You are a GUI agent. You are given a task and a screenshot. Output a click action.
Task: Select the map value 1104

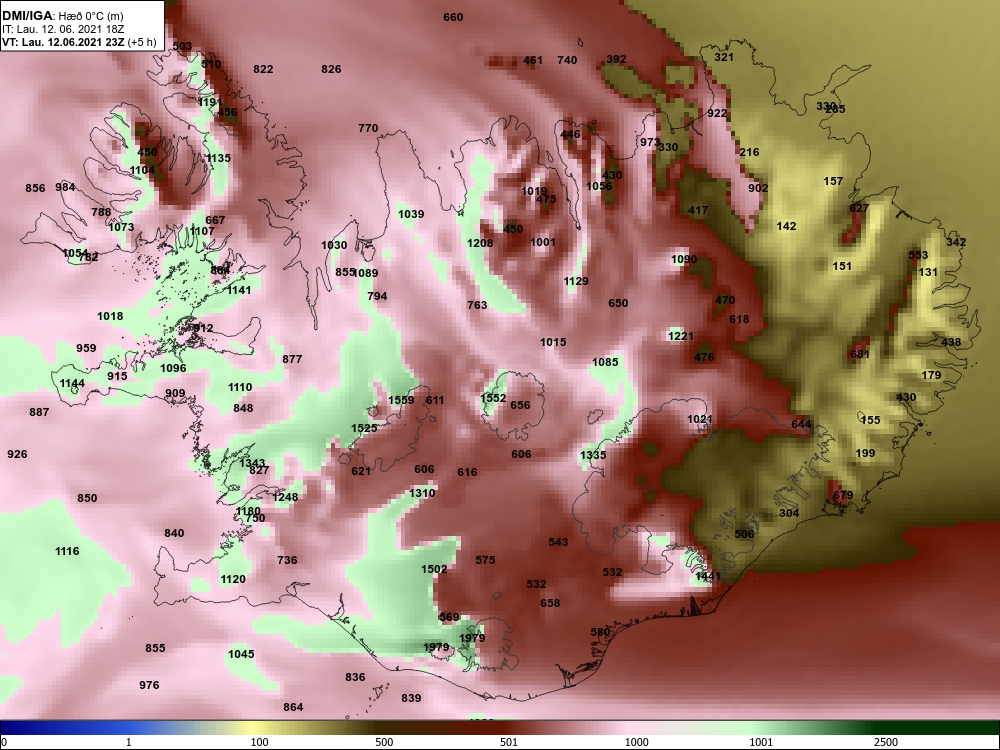[142, 170]
